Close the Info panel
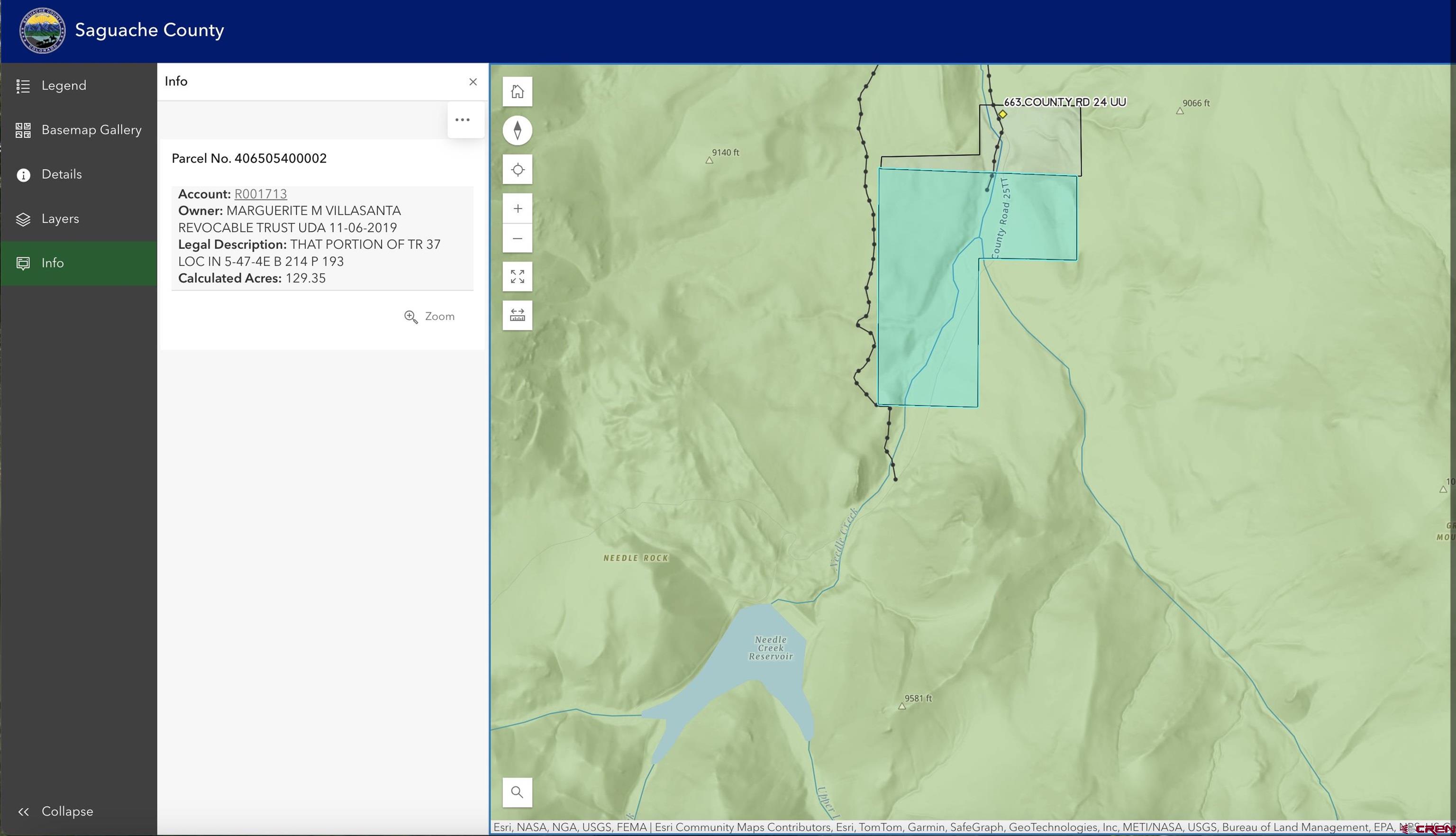 coord(473,82)
